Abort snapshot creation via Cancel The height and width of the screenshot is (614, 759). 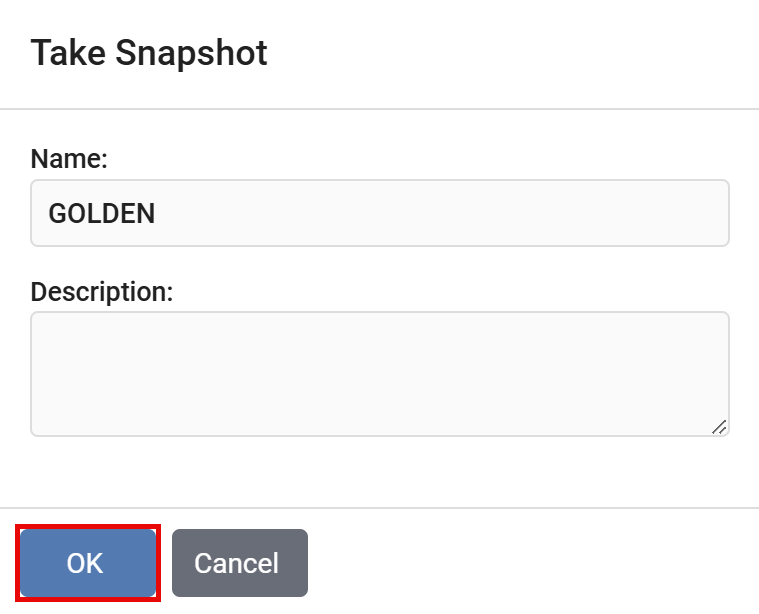[x=240, y=563]
